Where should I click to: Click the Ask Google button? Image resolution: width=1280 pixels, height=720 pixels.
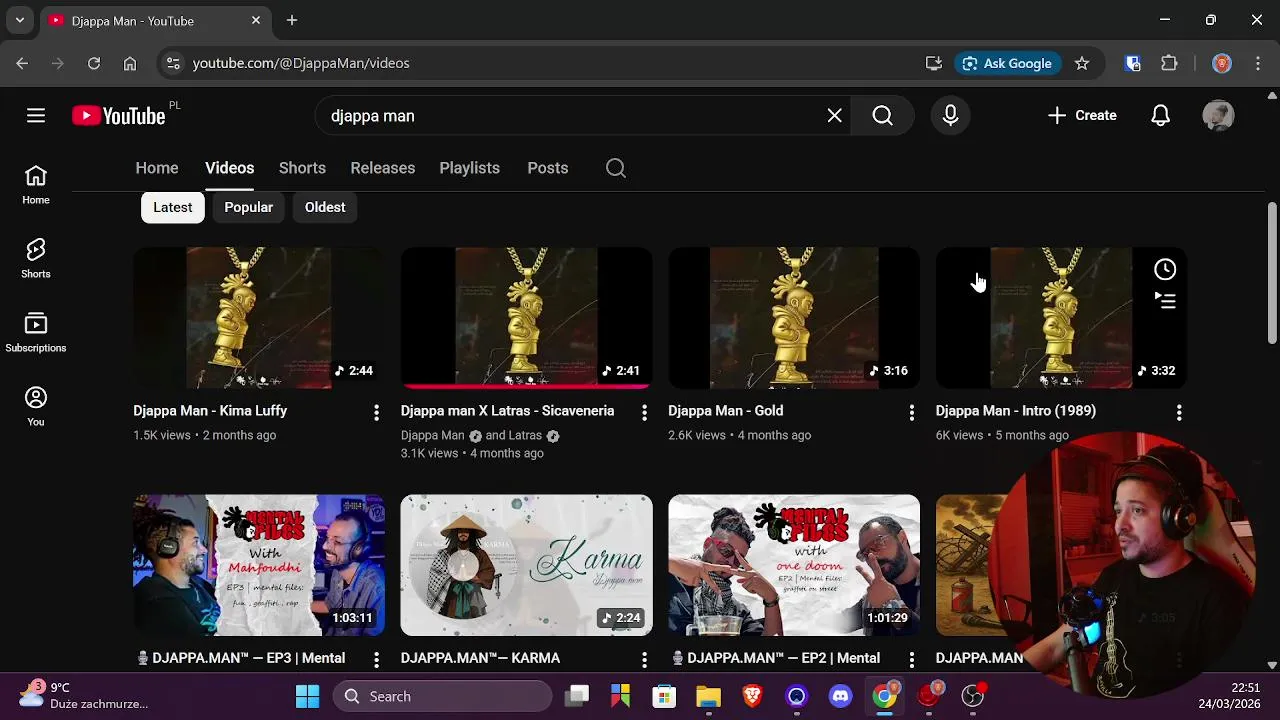[x=1007, y=63]
